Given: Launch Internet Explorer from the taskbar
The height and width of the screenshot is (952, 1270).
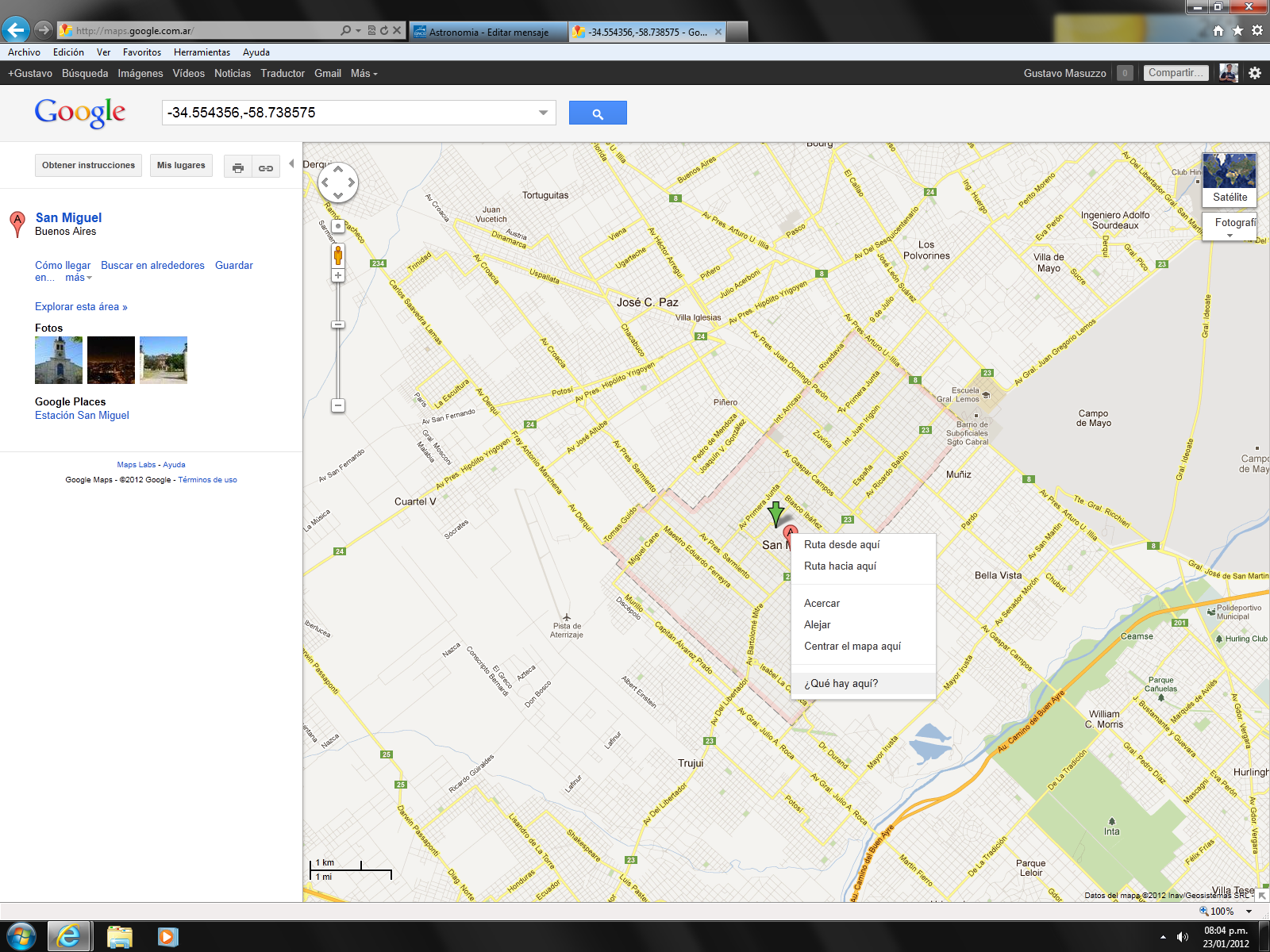Looking at the screenshot, I should click(69, 937).
